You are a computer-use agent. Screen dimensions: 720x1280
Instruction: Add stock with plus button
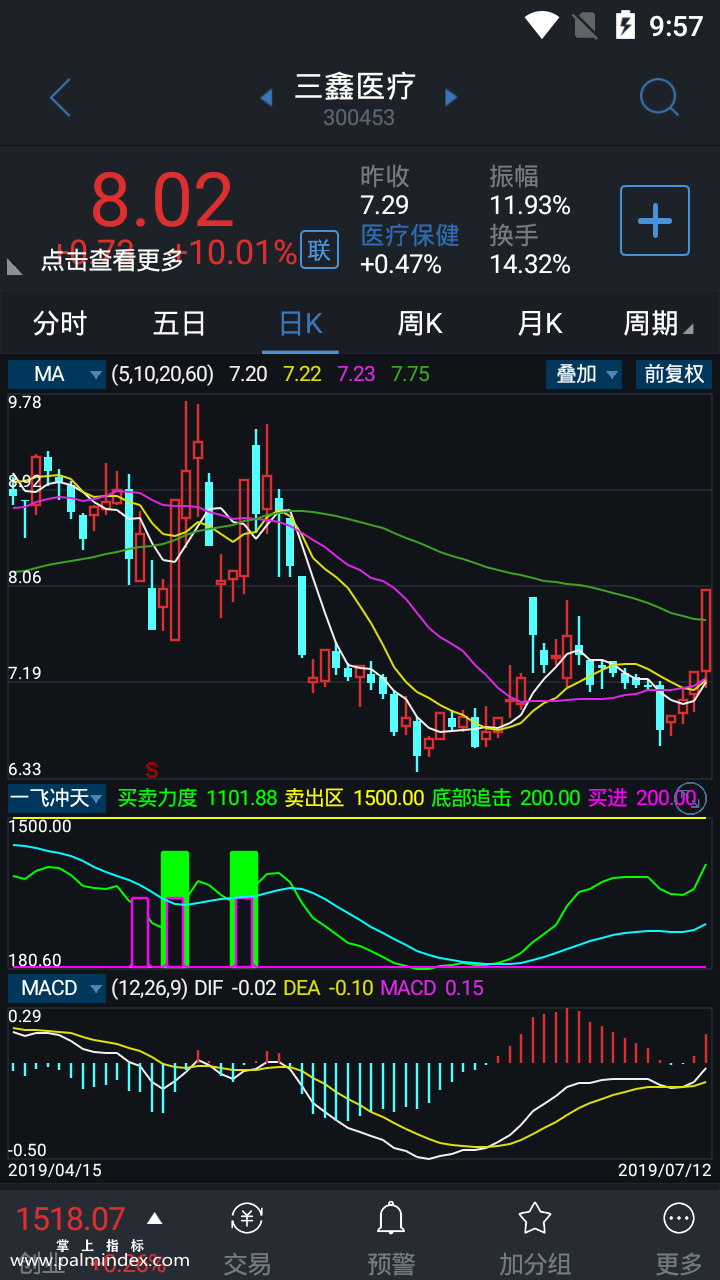tap(655, 220)
